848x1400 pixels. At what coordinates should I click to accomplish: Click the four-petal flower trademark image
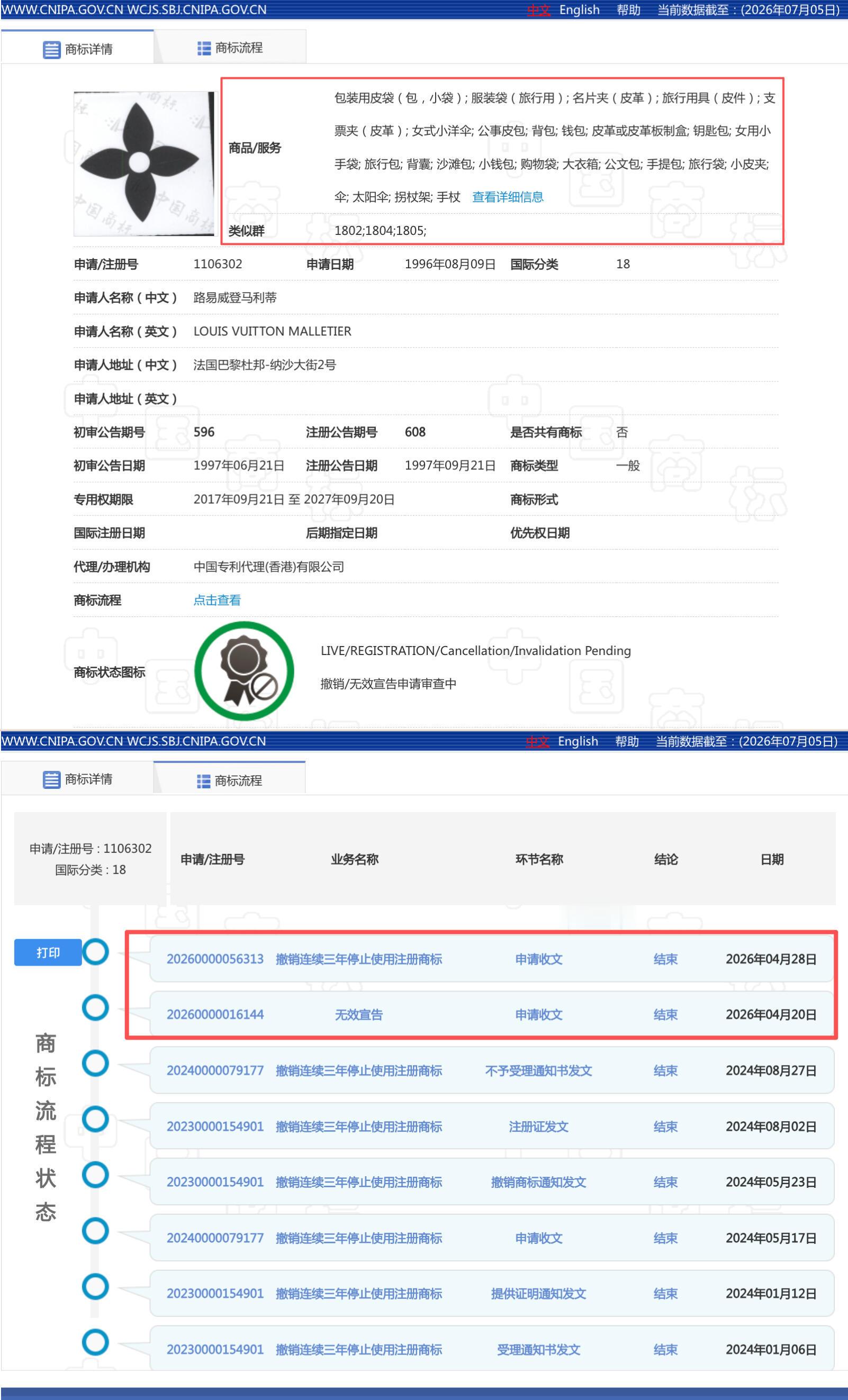(145, 163)
